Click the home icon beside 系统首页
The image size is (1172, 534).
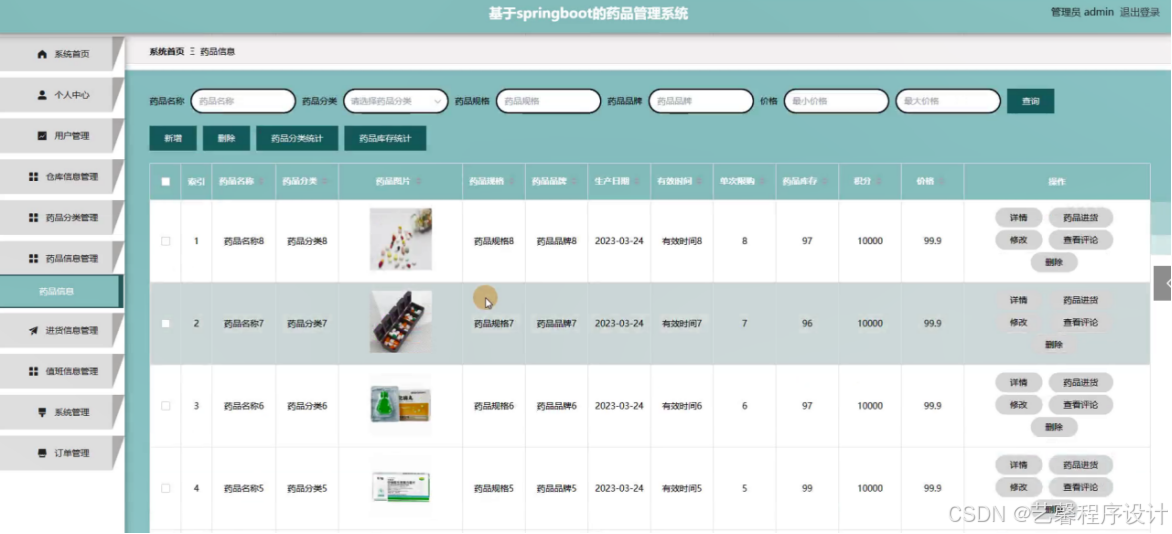pos(43,55)
